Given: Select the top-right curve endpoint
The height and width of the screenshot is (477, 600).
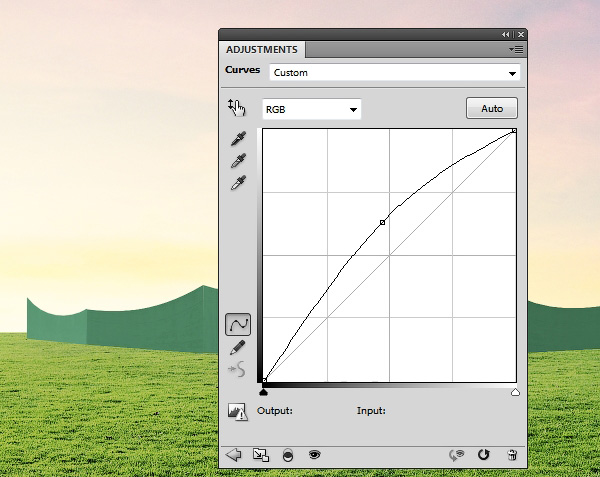Looking at the screenshot, I should coord(514,131).
